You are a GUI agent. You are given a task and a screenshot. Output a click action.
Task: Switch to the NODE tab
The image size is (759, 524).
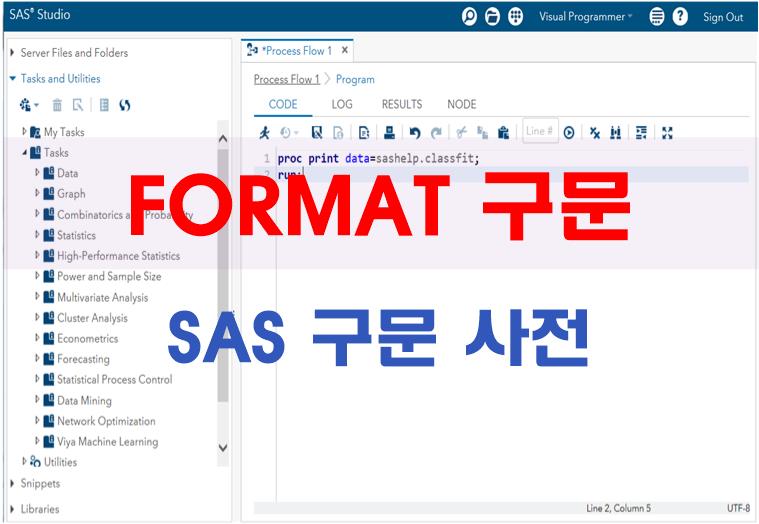point(462,104)
